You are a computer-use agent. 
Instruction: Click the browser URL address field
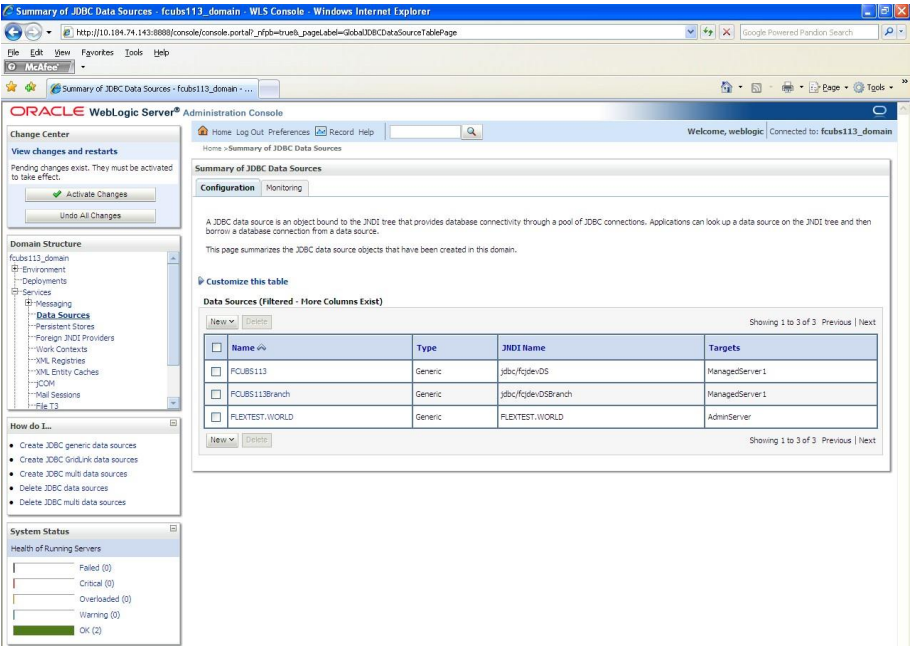tap(373, 32)
